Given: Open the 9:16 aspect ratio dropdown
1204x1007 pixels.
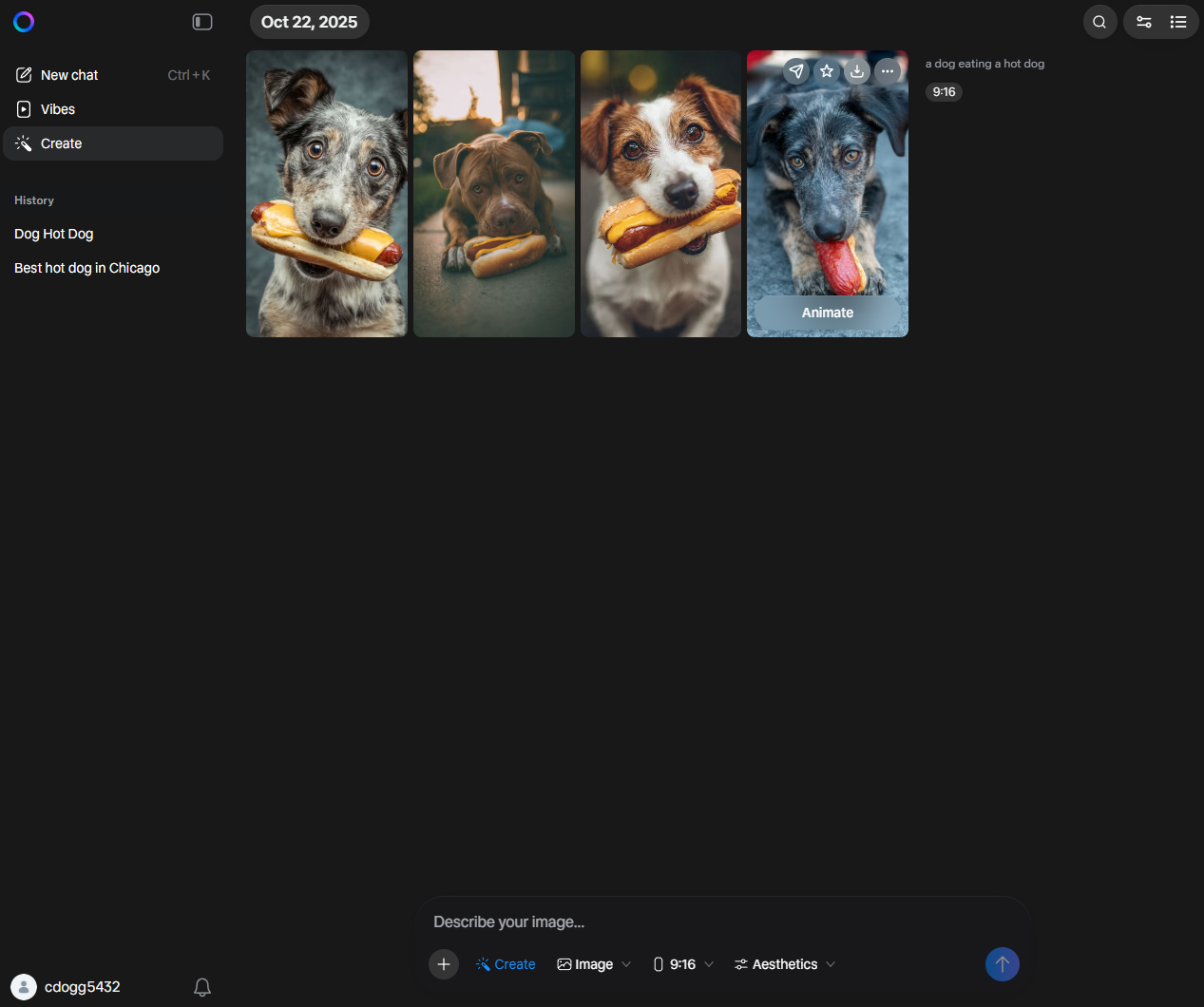Looking at the screenshot, I should point(683,964).
